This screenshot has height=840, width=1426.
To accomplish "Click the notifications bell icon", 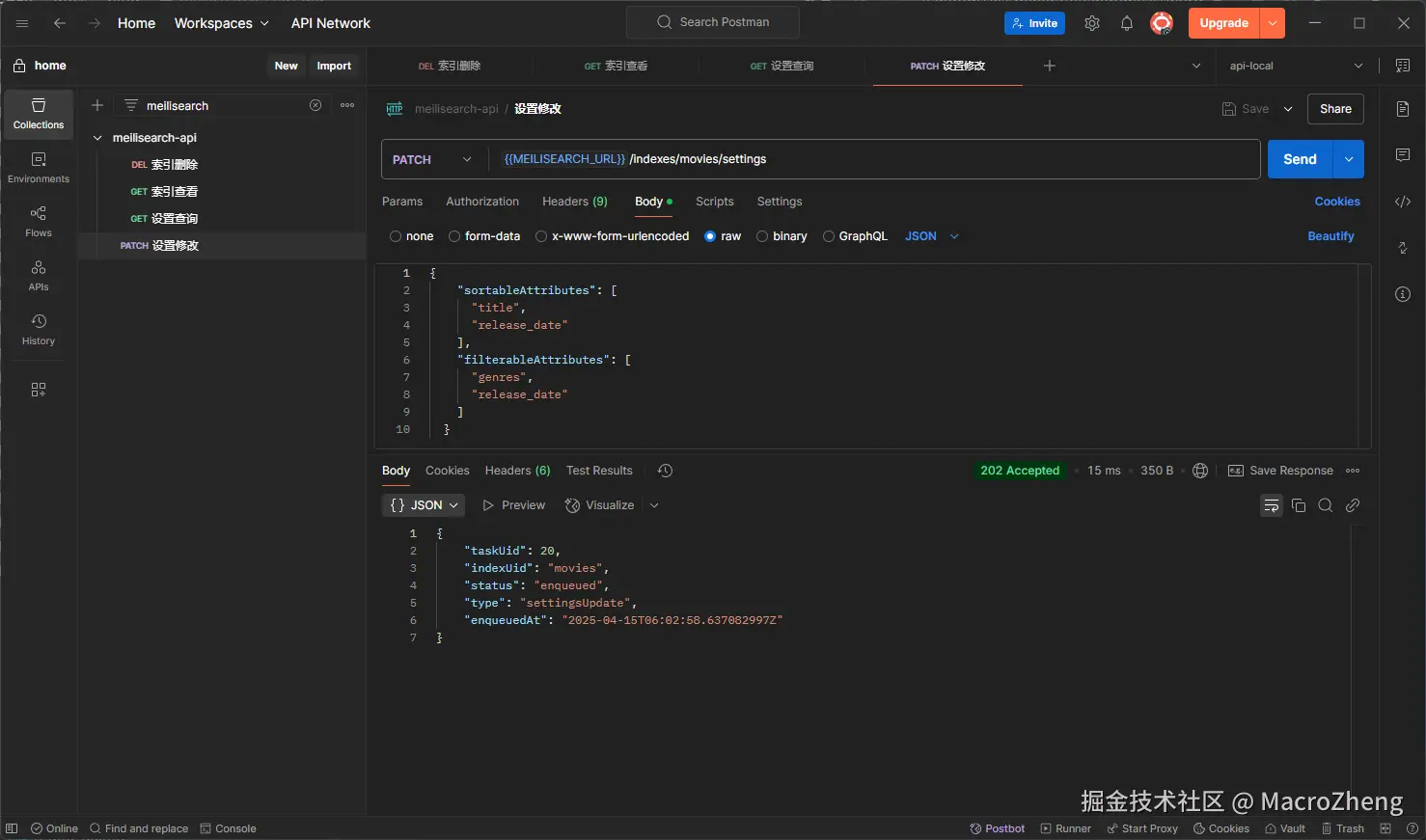I will [x=1126, y=23].
